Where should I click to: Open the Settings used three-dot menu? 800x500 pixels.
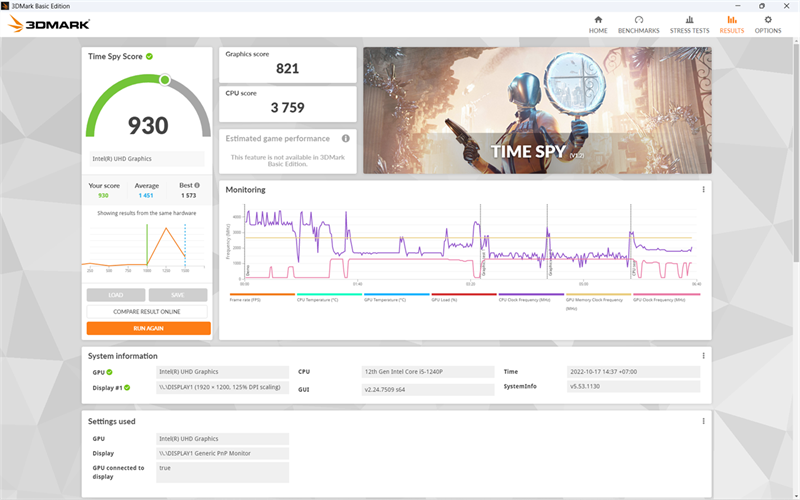pos(703,421)
